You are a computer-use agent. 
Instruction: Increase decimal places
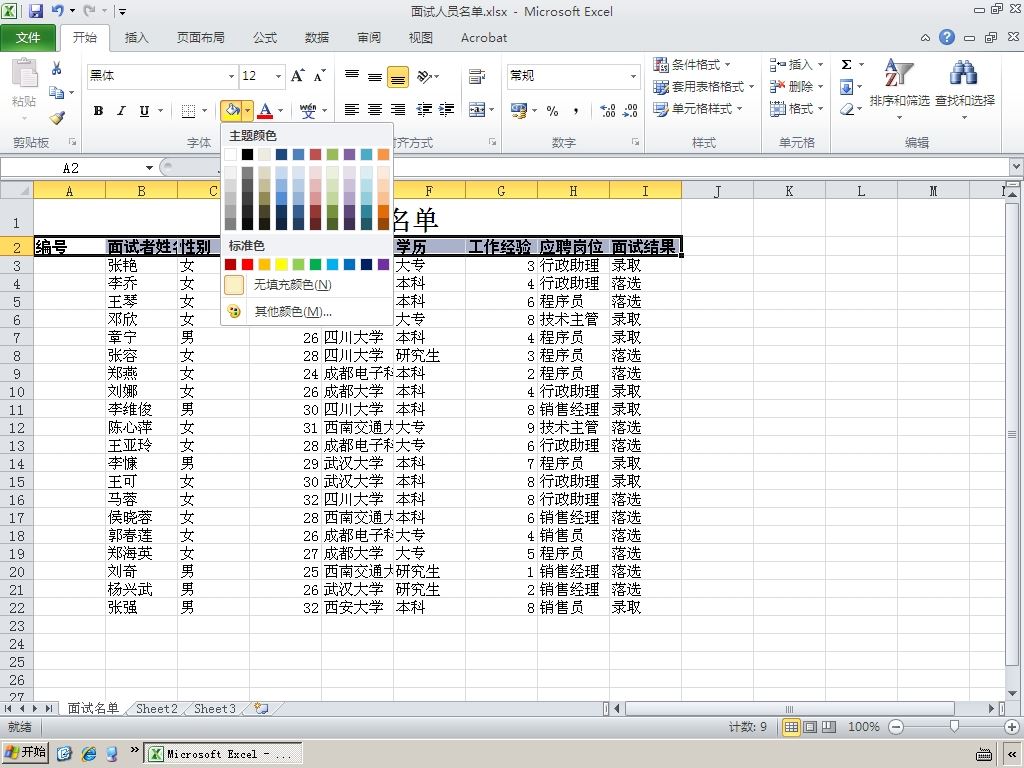pyautogui.click(x=607, y=110)
